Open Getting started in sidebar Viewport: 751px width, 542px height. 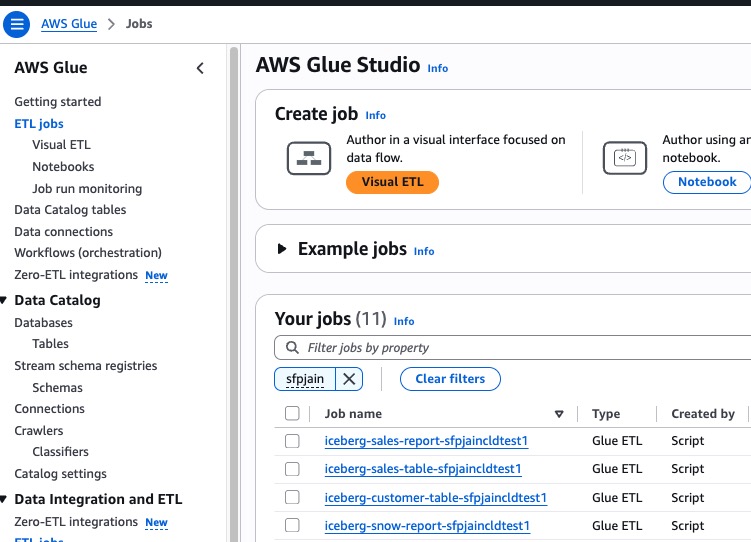(x=58, y=102)
